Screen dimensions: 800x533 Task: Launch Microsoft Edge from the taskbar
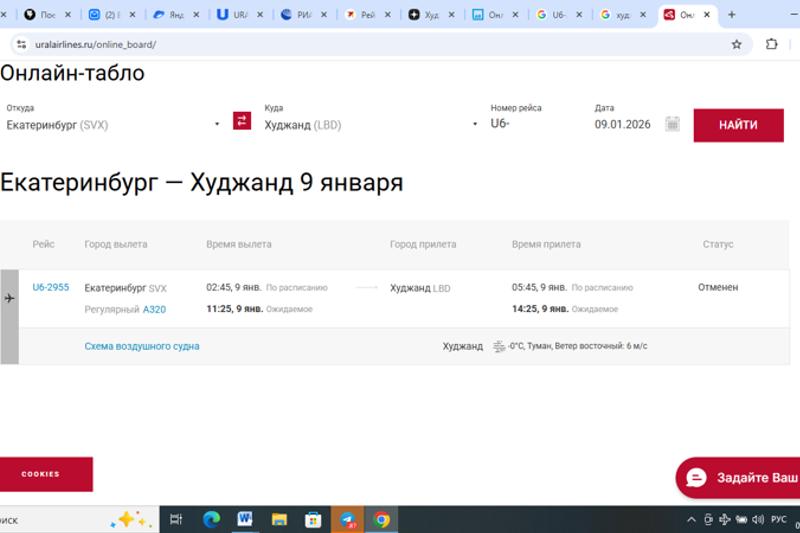211,519
